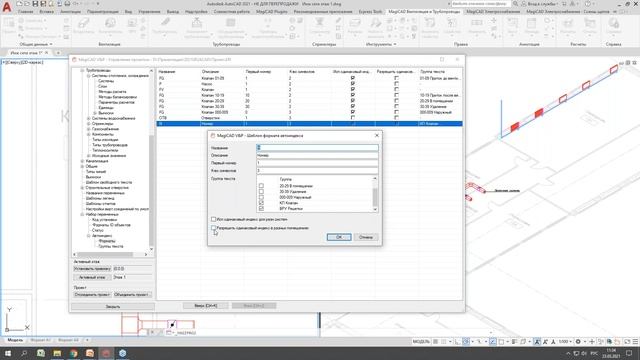Click the Название input field

[317, 148]
